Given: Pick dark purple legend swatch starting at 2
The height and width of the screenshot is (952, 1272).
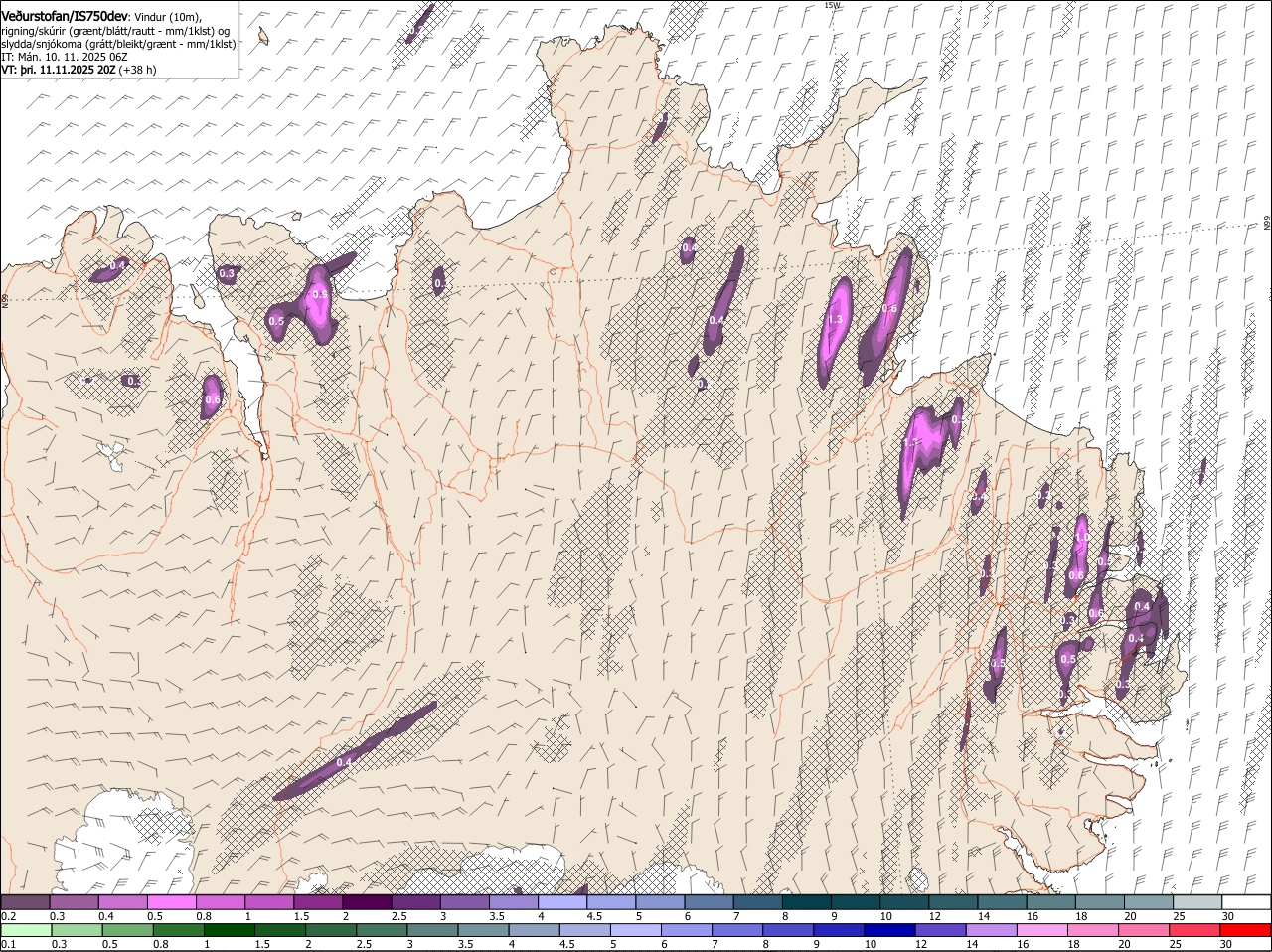Looking at the screenshot, I should tap(367, 901).
